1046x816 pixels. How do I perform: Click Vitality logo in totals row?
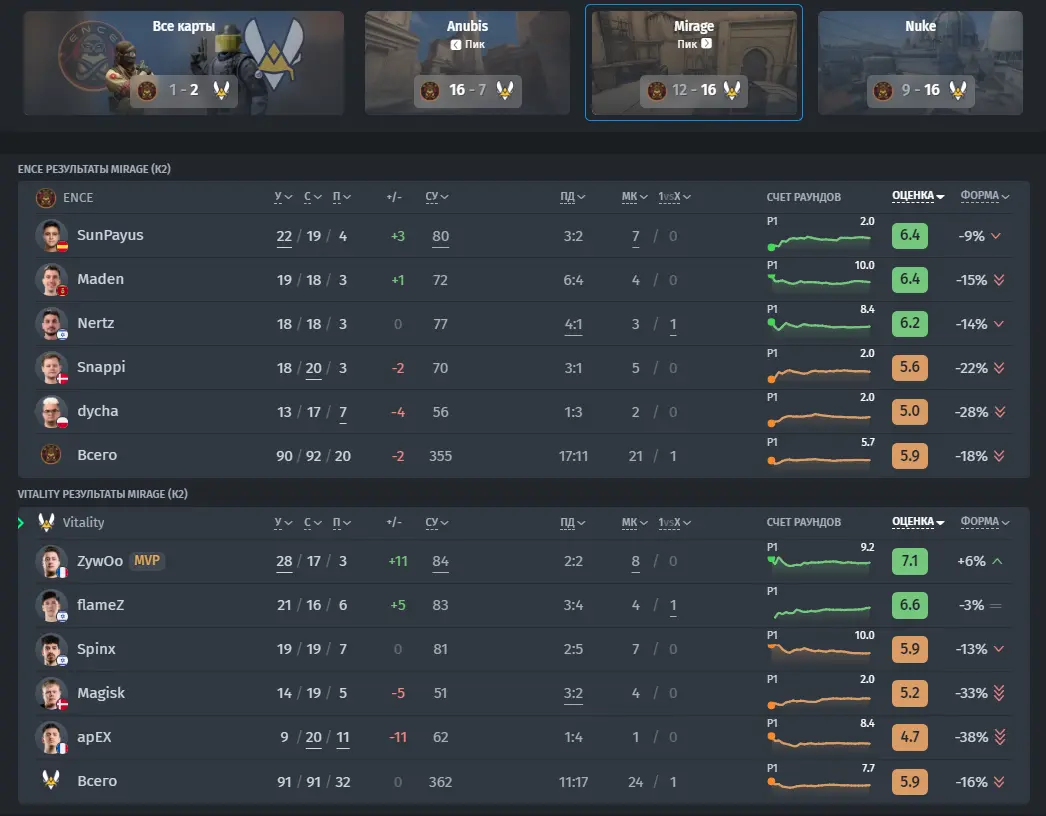click(51, 779)
